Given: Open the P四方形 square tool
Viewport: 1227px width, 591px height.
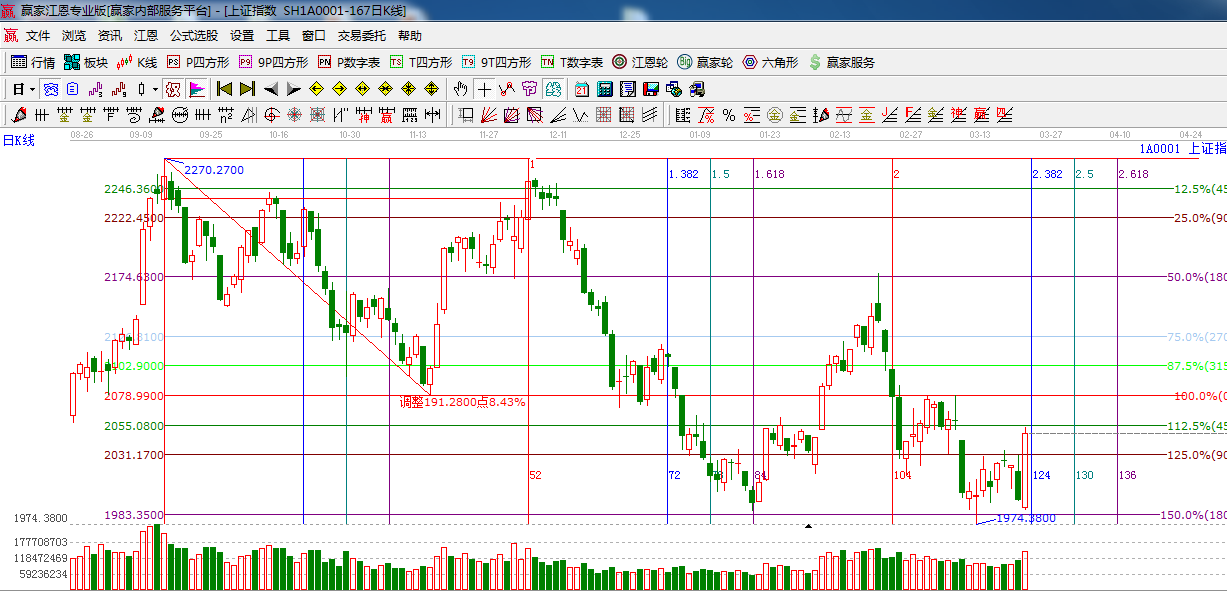Looking at the screenshot, I should (x=198, y=62).
